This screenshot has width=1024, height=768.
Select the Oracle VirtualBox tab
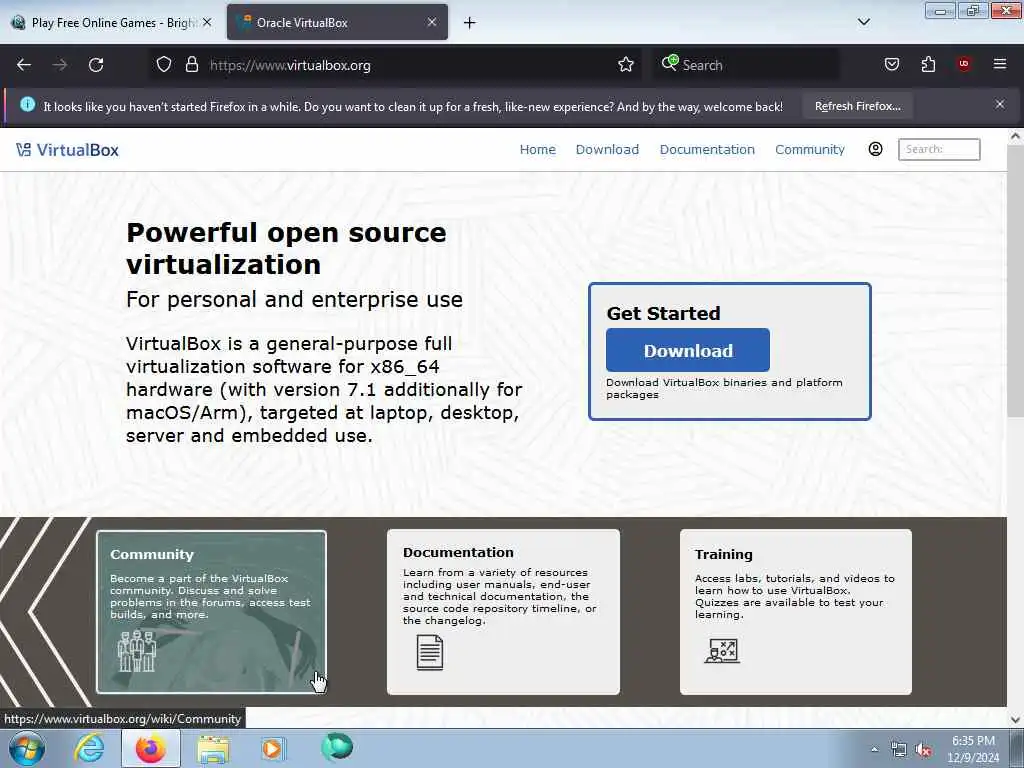(338, 22)
